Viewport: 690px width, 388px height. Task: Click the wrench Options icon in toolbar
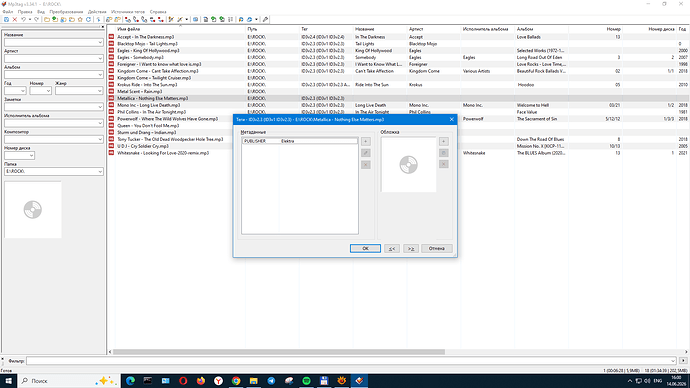(265, 19)
